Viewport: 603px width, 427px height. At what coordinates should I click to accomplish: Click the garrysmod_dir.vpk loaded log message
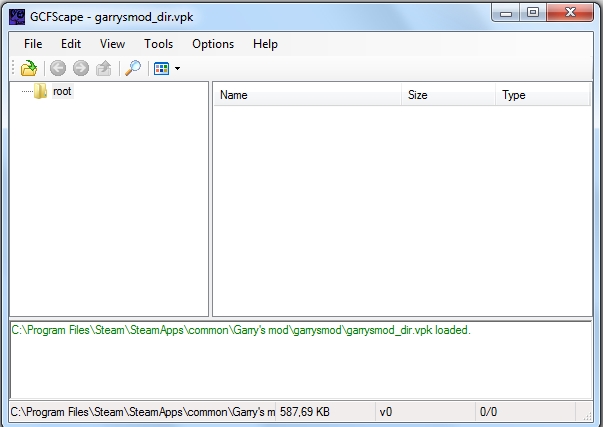(x=241, y=330)
